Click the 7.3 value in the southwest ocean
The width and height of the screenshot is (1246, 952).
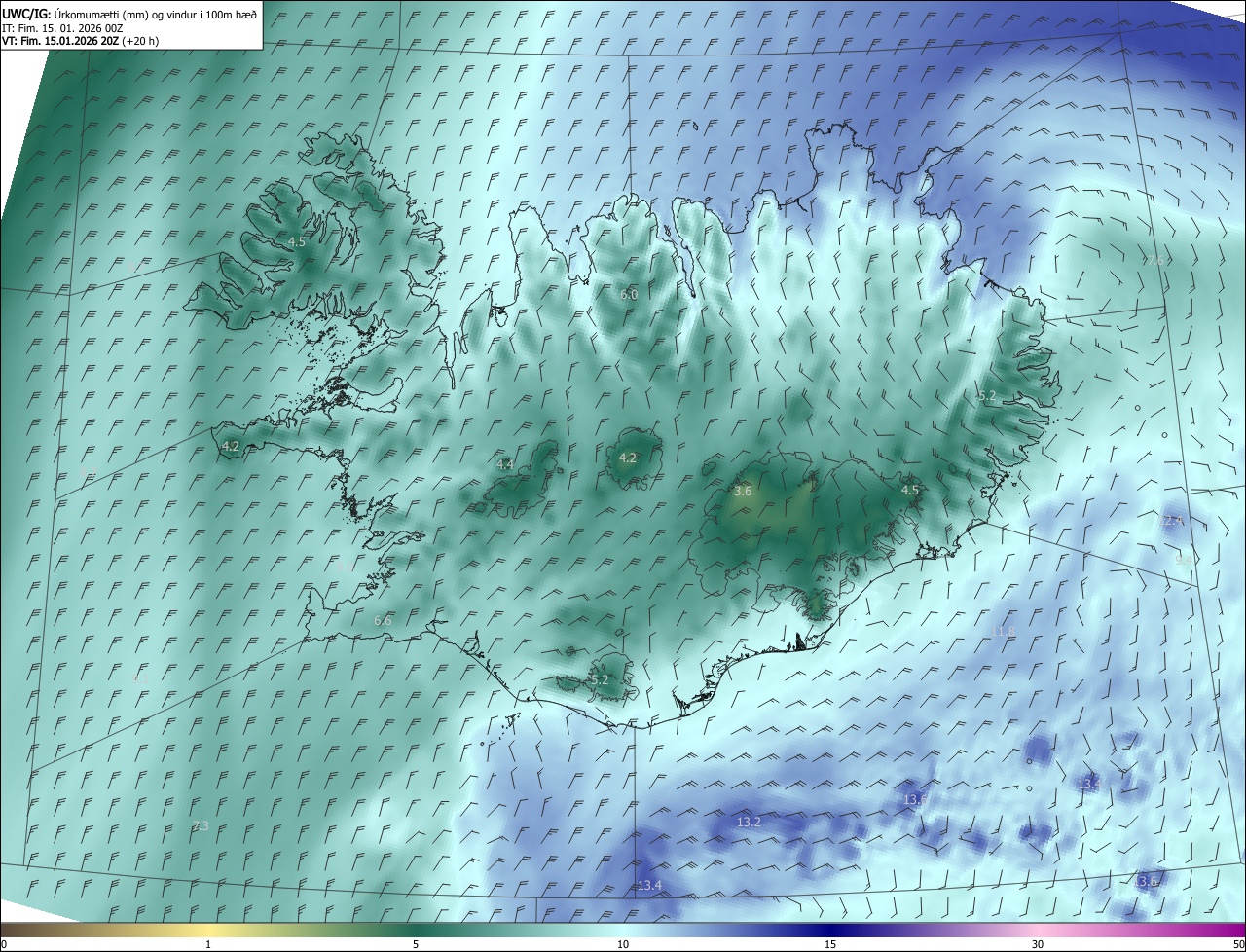coord(201,825)
